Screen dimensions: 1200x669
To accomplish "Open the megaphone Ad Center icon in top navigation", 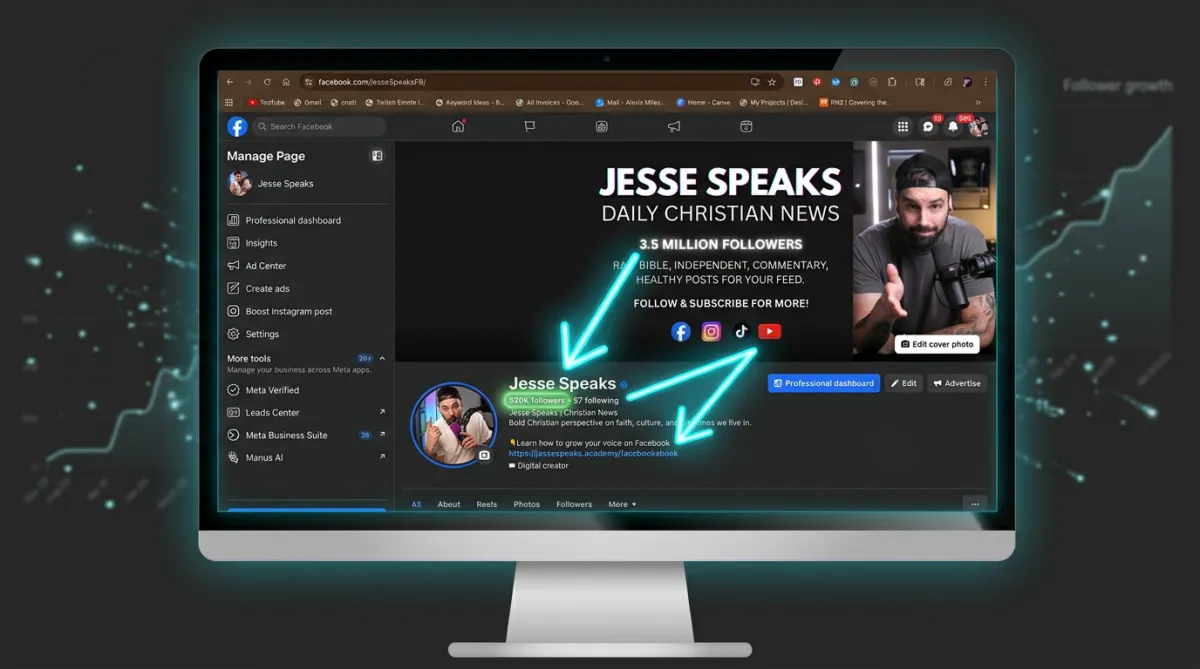I will coord(674,126).
